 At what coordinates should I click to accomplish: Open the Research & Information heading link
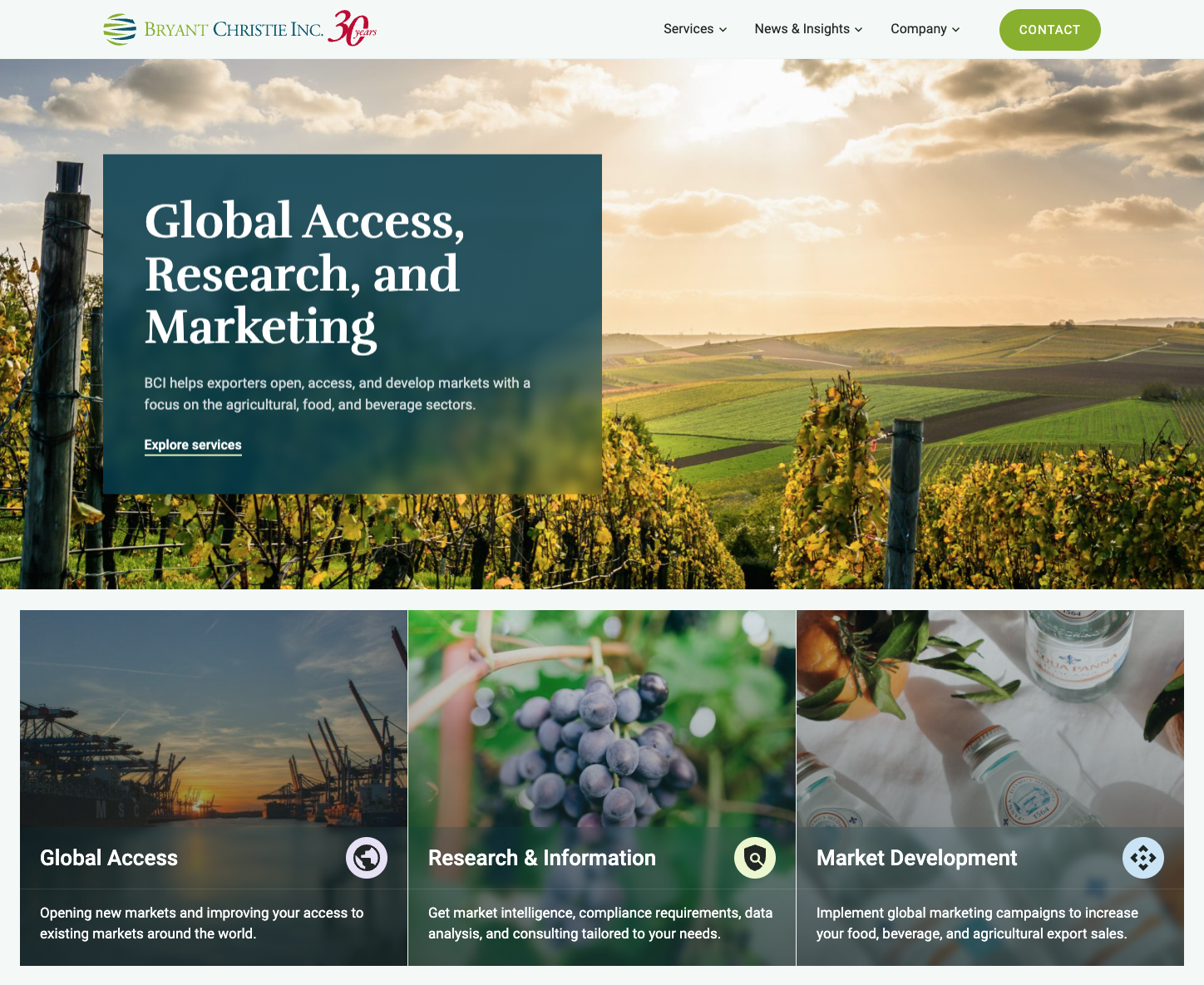pyautogui.click(x=542, y=858)
